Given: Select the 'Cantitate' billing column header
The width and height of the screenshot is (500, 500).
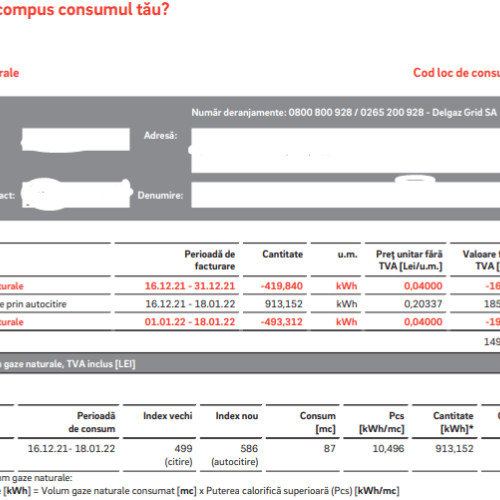Looking at the screenshot, I should (x=282, y=254).
